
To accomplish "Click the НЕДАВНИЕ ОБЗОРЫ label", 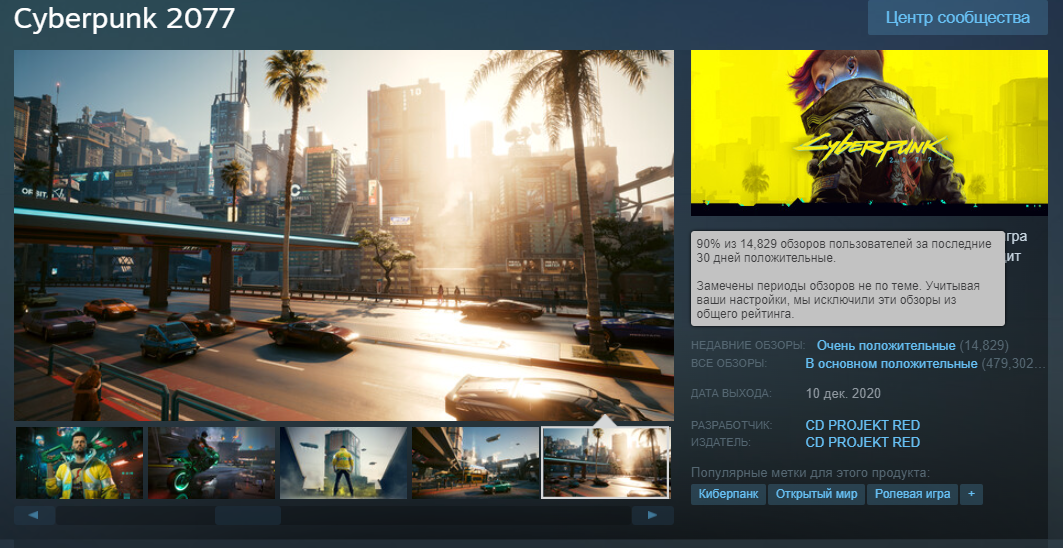I will point(748,346).
